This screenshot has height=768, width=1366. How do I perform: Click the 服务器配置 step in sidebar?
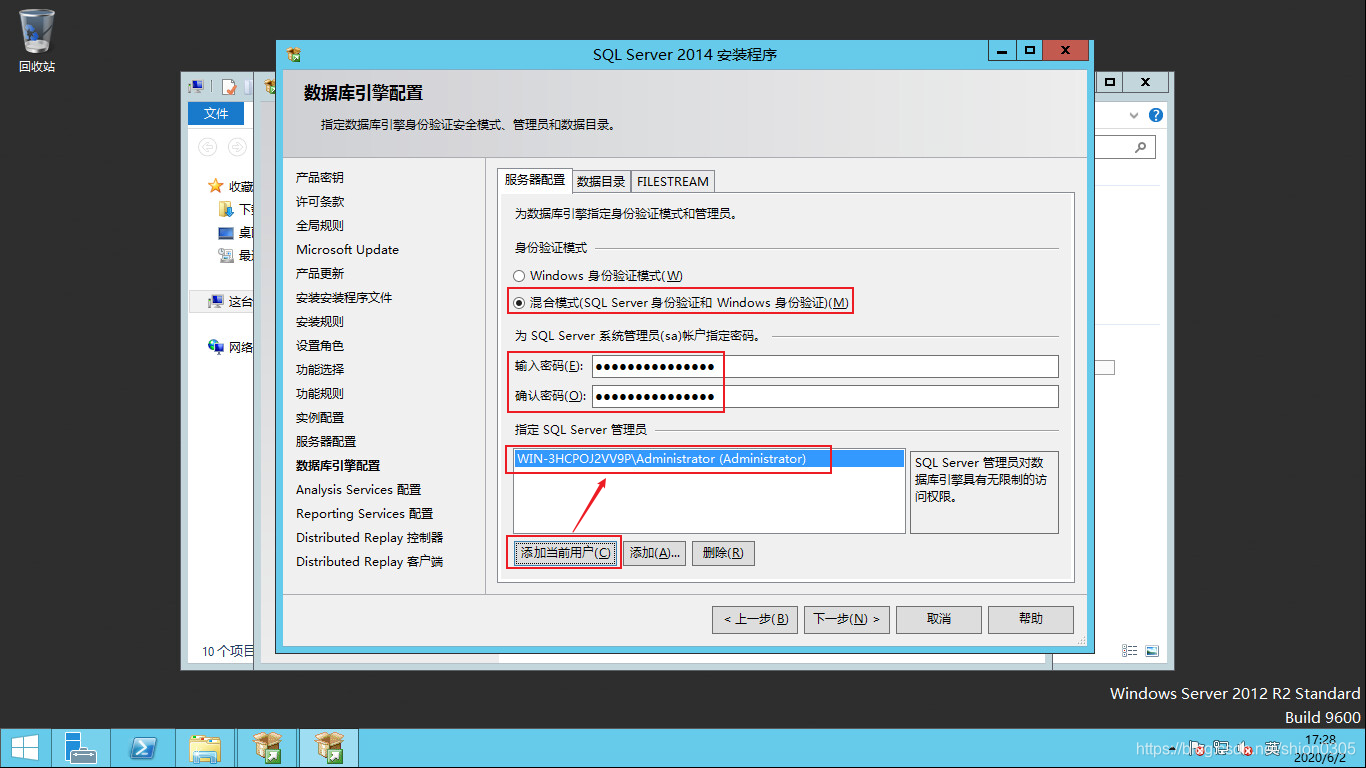pos(326,442)
